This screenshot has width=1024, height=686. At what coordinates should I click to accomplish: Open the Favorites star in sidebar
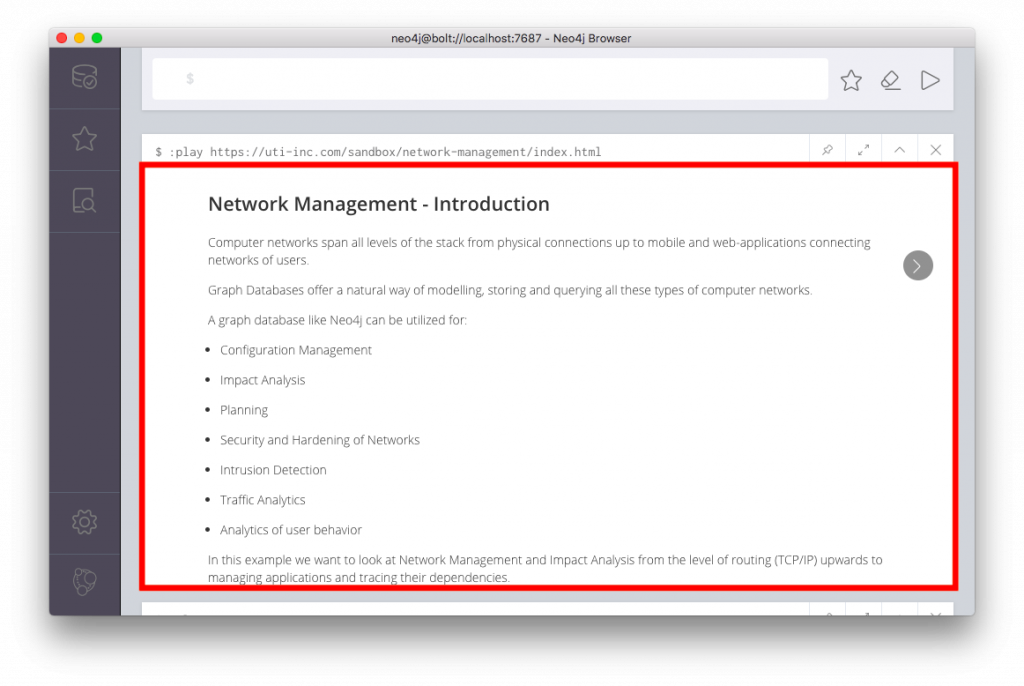(85, 139)
